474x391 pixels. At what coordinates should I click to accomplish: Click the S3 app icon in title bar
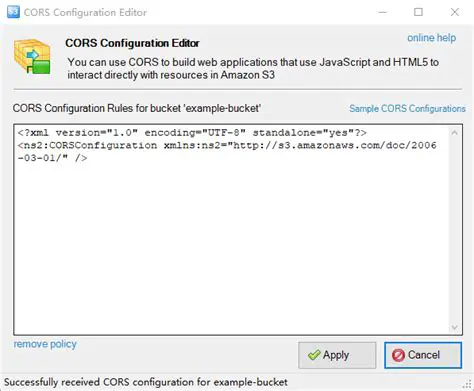click(x=13, y=12)
